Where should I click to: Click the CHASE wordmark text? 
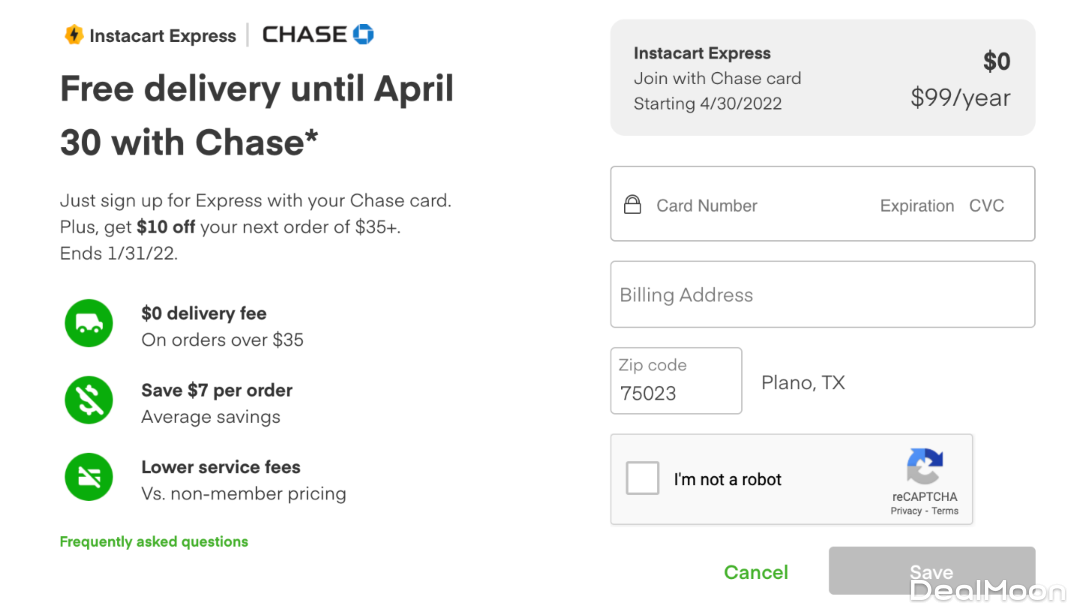[305, 35]
